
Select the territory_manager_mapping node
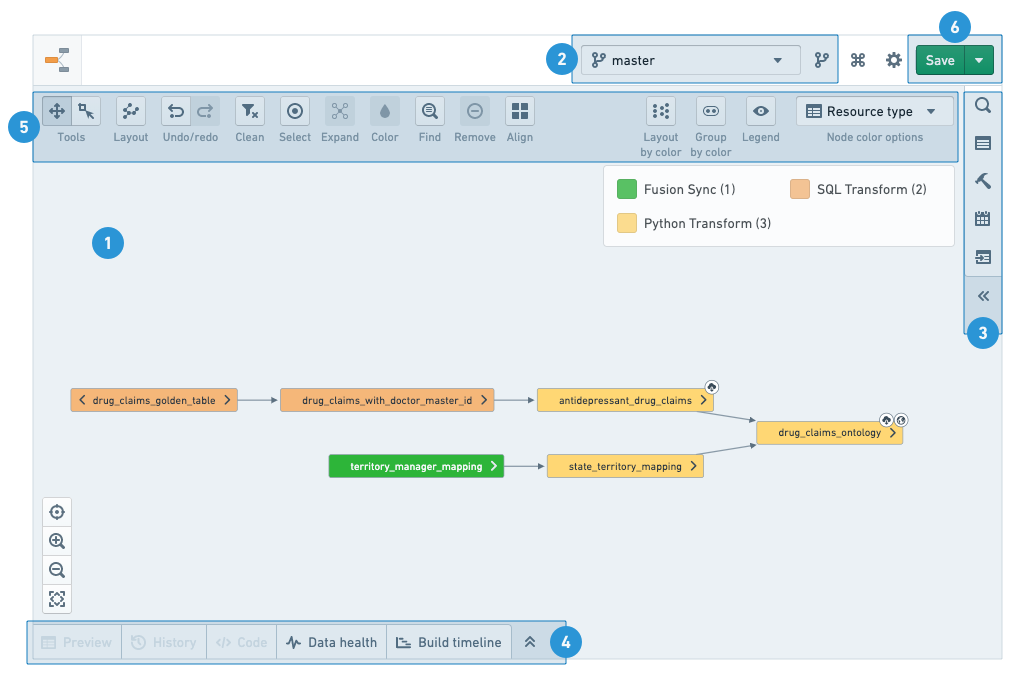(x=416, y=466)
